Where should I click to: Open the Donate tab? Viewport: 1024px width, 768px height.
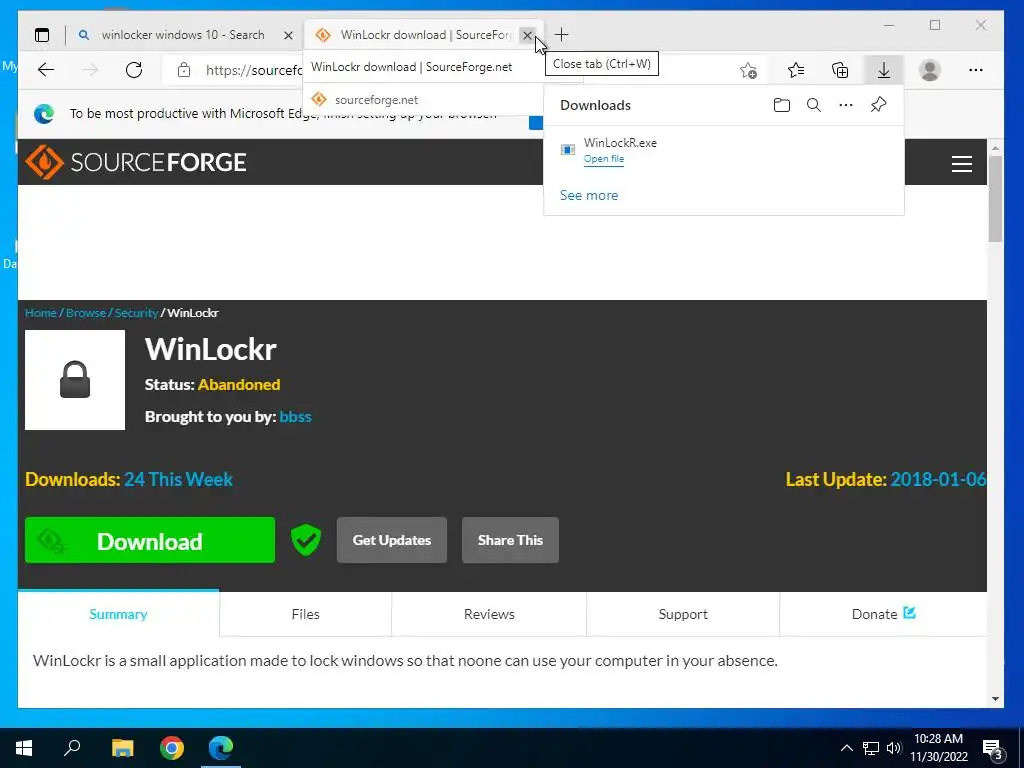click(883, 614)
